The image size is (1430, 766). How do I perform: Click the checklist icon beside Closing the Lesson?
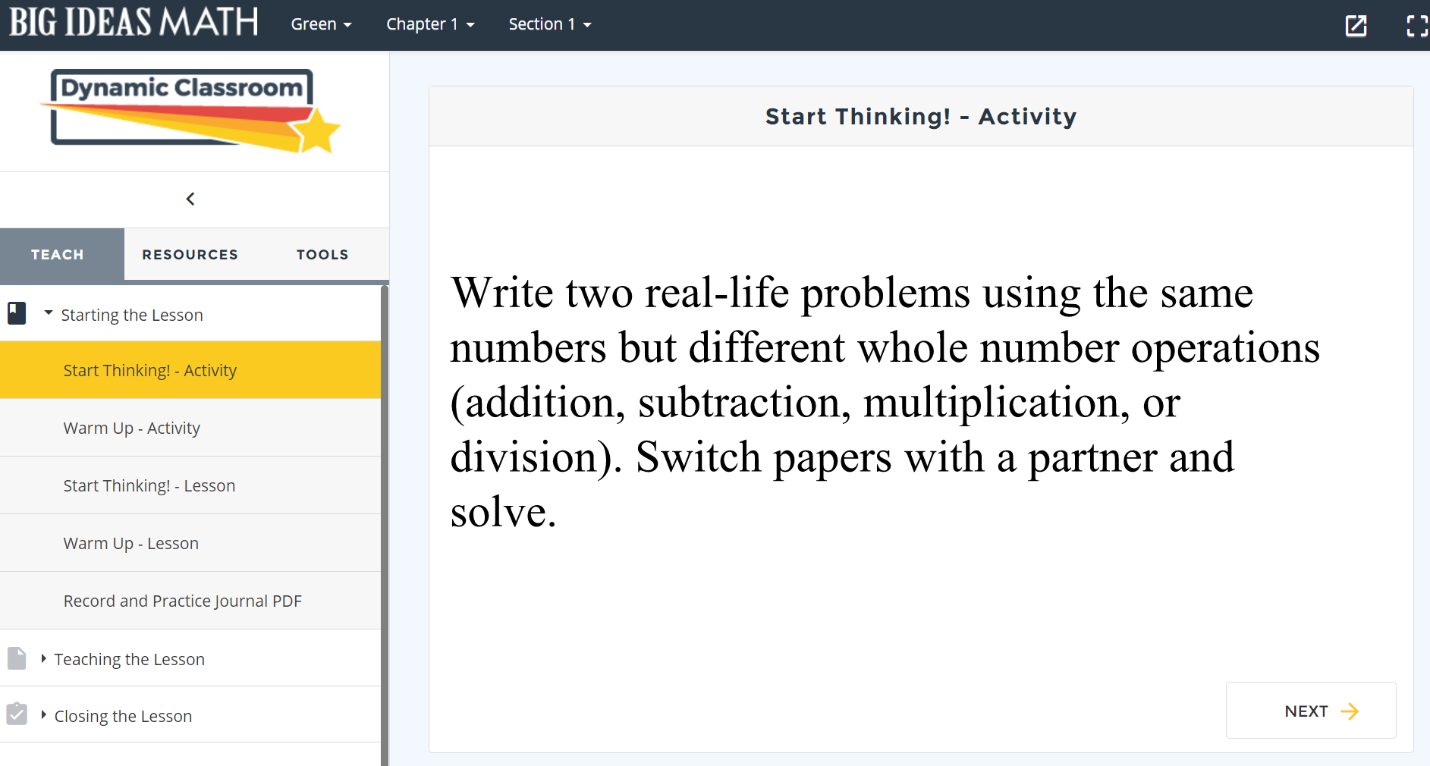coord(17,715)
